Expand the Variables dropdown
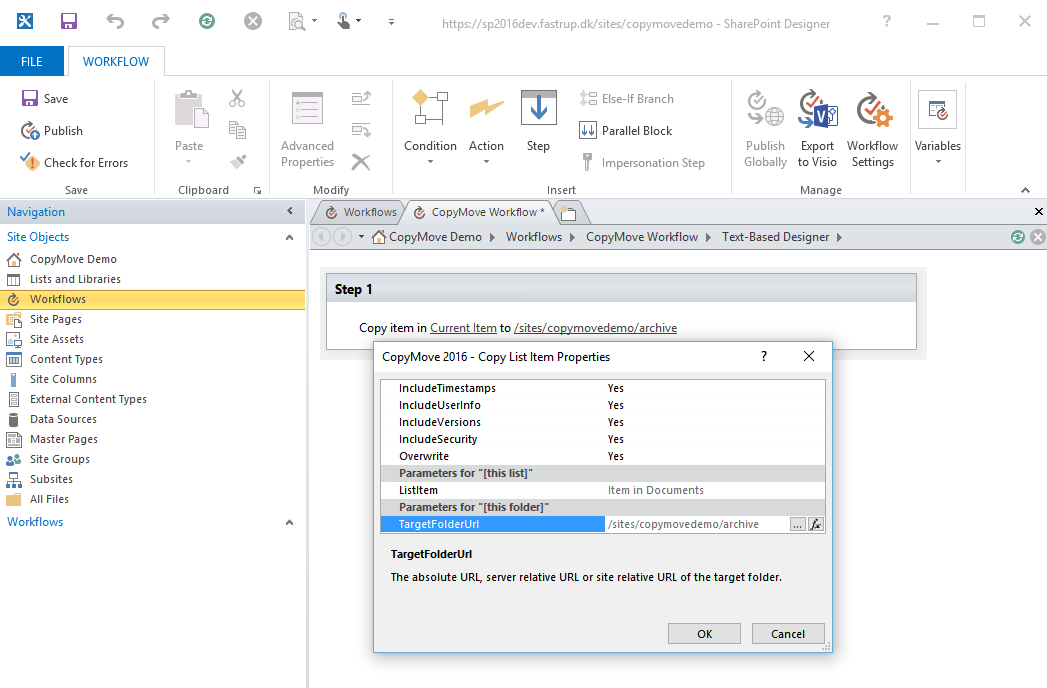 [937, 152]
